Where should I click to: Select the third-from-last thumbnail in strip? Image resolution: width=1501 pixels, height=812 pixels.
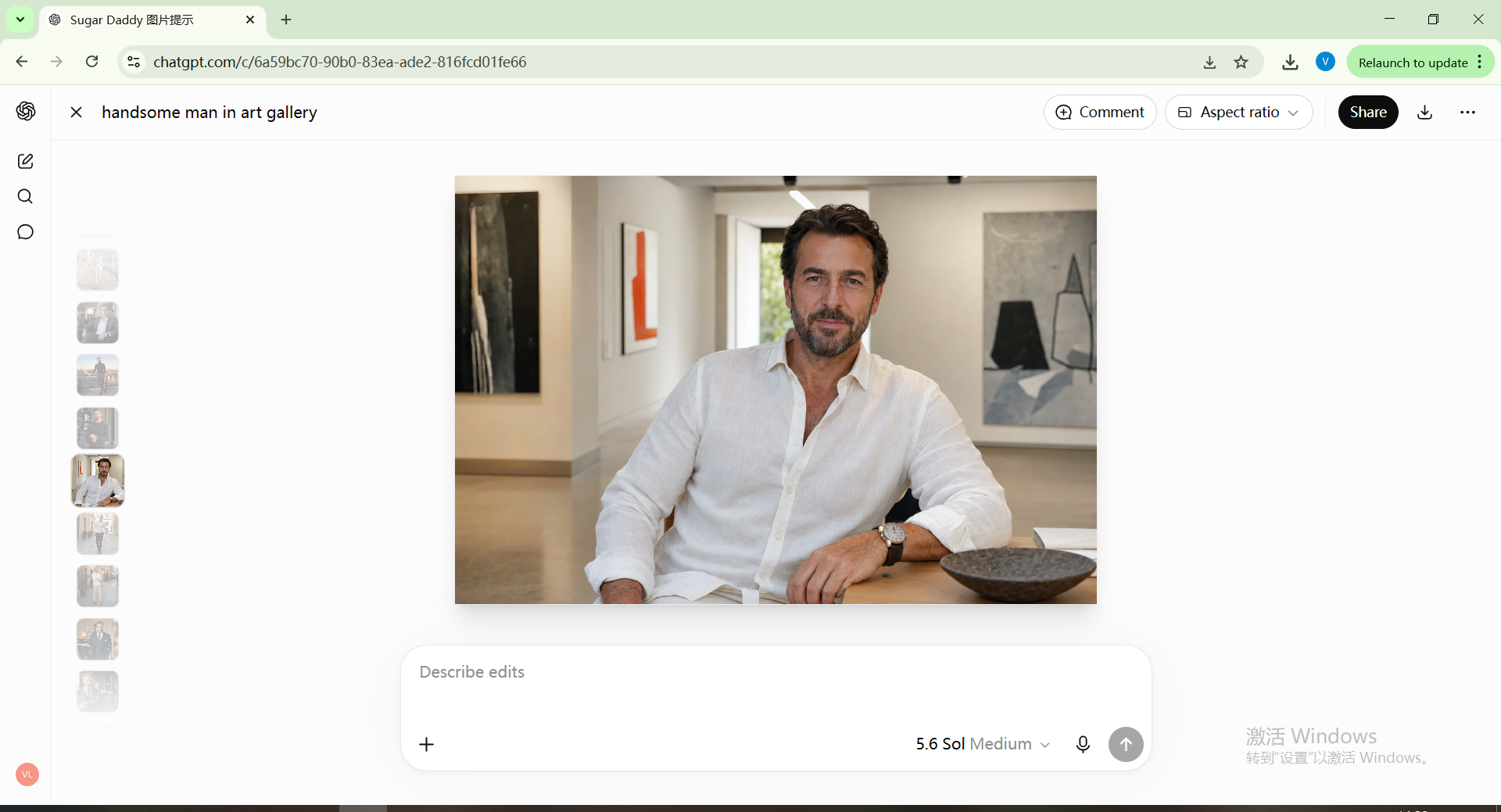[98, 586]
